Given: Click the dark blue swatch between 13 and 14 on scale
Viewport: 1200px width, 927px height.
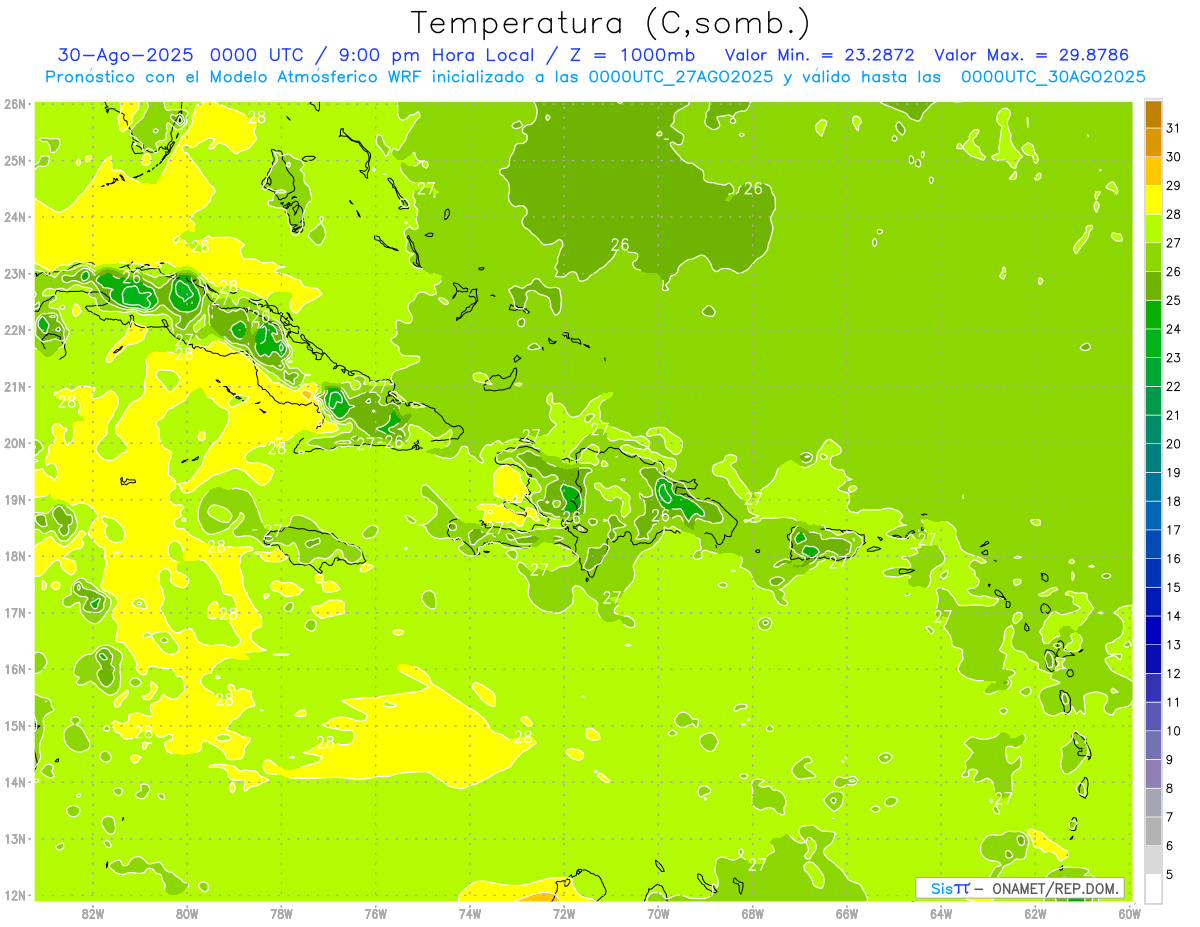Looking at the screenshot, I should (x=1153, y=630).
